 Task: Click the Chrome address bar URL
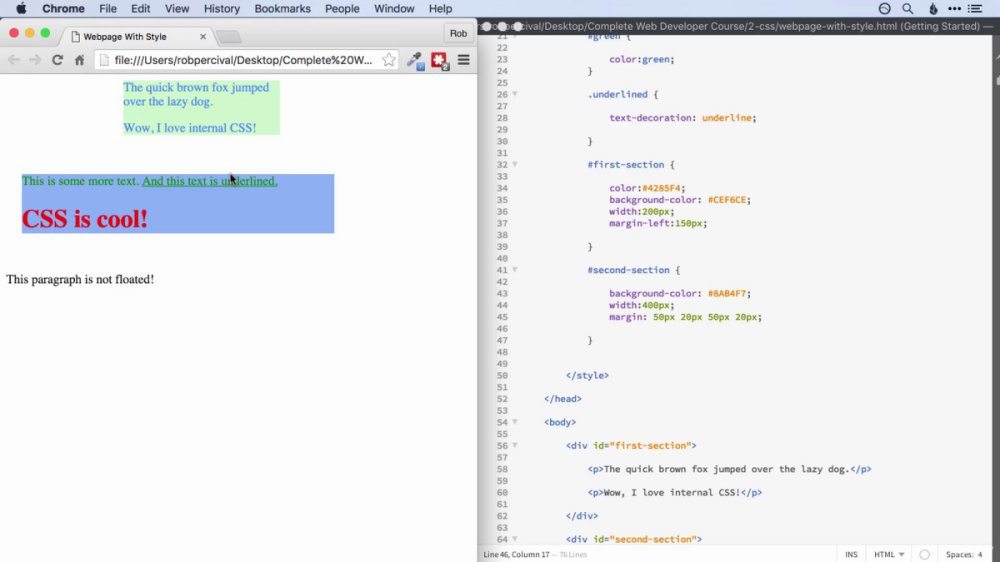click(243, 60)
